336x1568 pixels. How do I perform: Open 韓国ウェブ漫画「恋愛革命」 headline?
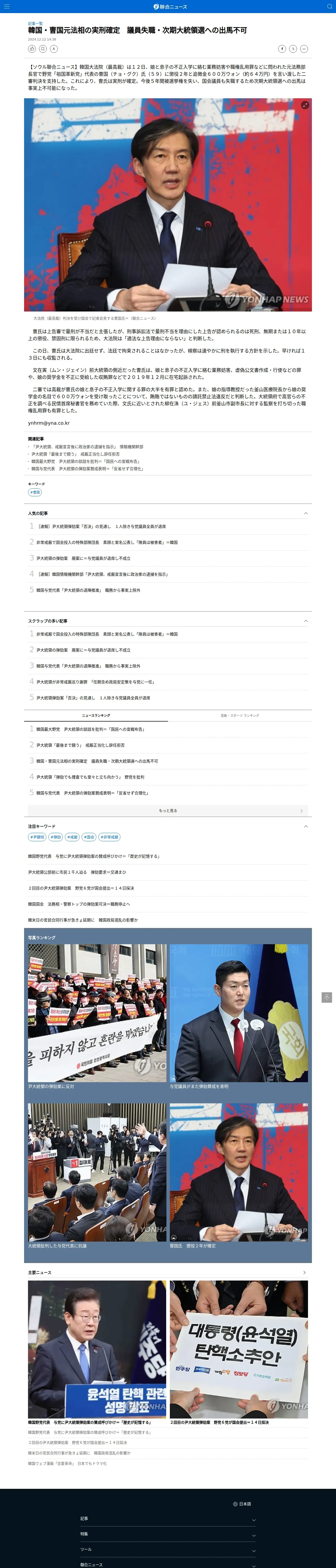pos(67,1463)
